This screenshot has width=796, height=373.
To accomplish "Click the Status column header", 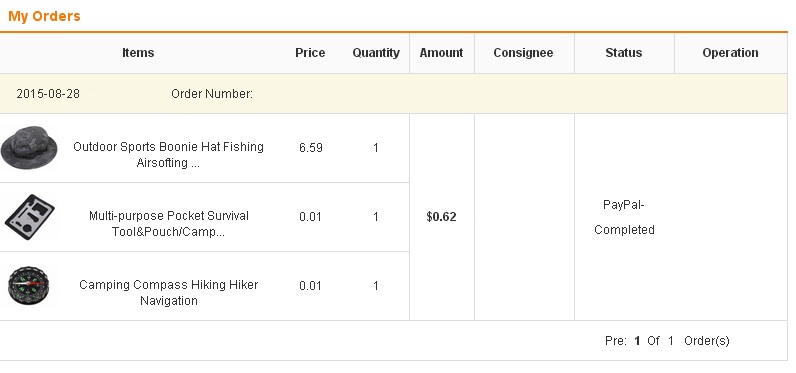I will click(x=623, y=53).
